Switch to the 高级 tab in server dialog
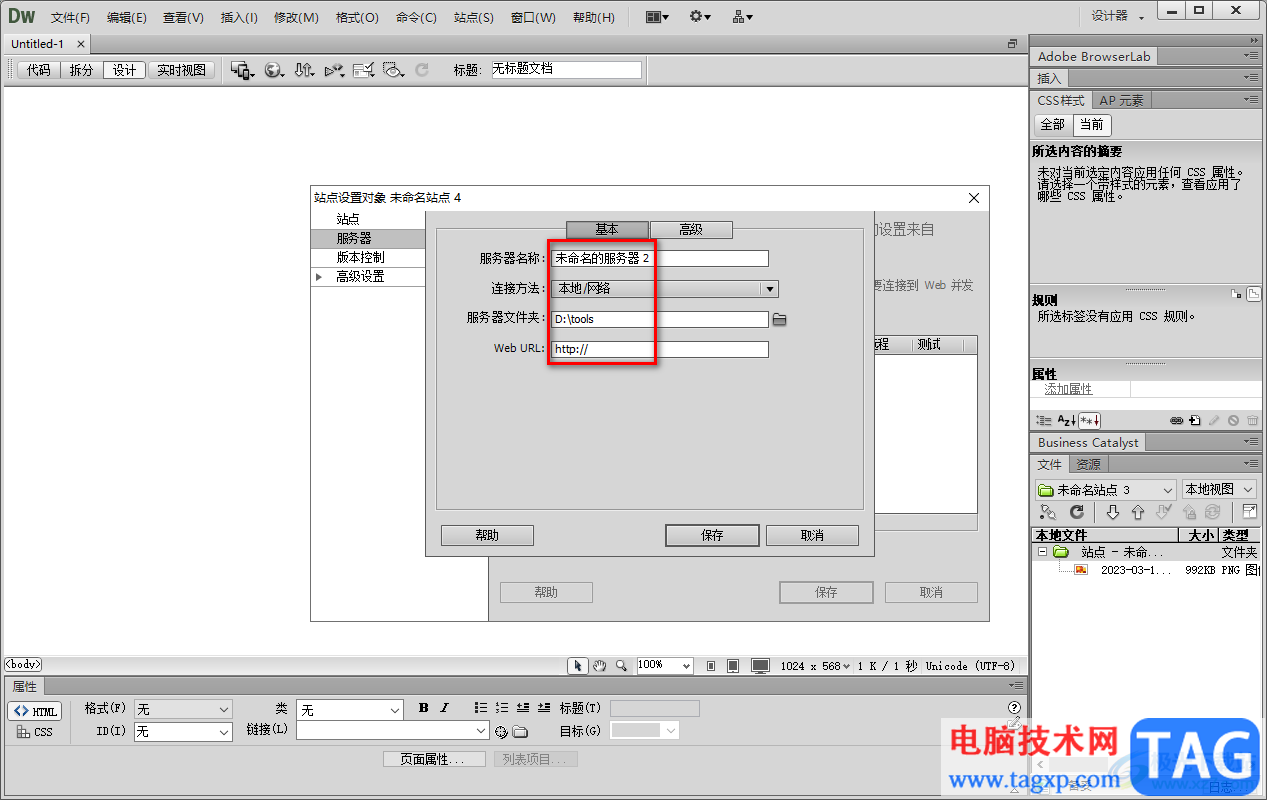 coord(691,230)
